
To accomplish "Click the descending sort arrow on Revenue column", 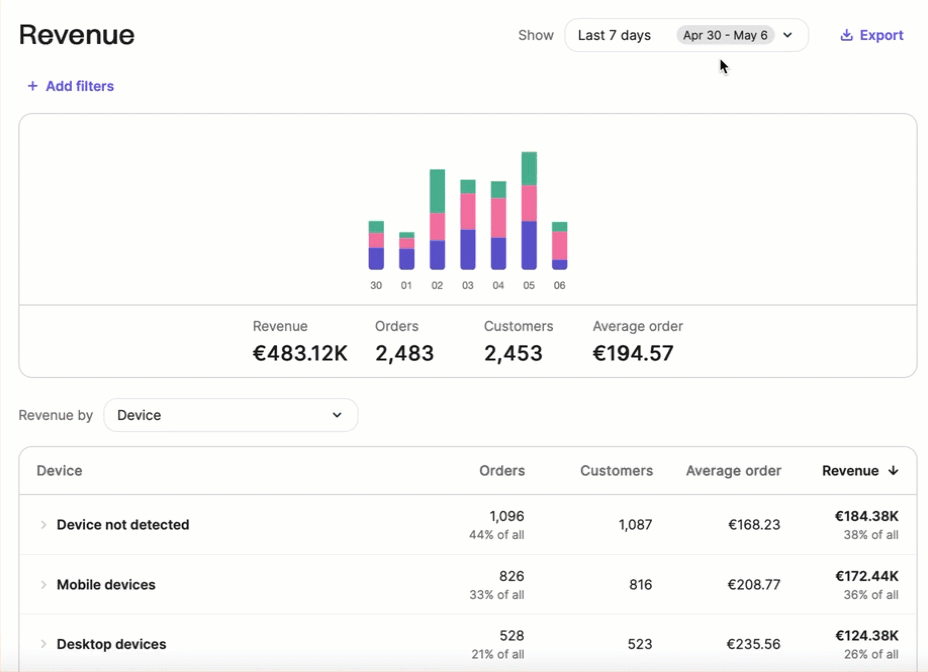I will (893, 470).
